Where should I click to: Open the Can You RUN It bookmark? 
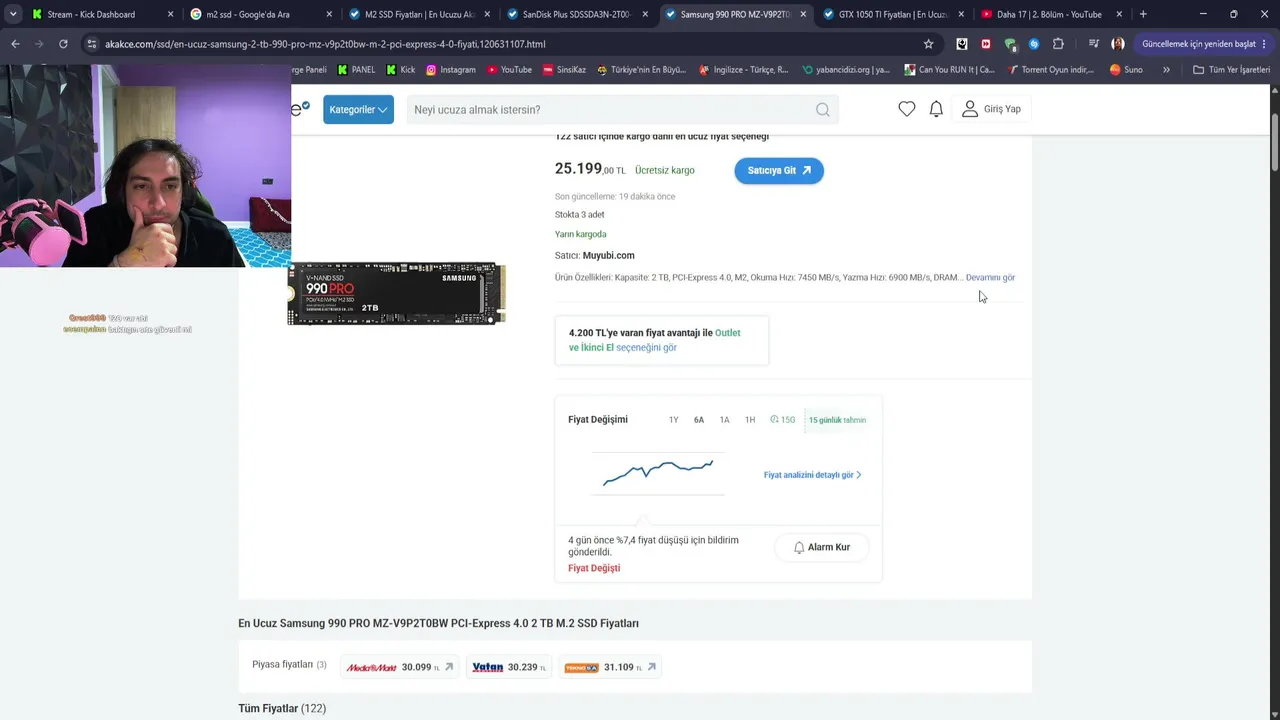[949, 70]
